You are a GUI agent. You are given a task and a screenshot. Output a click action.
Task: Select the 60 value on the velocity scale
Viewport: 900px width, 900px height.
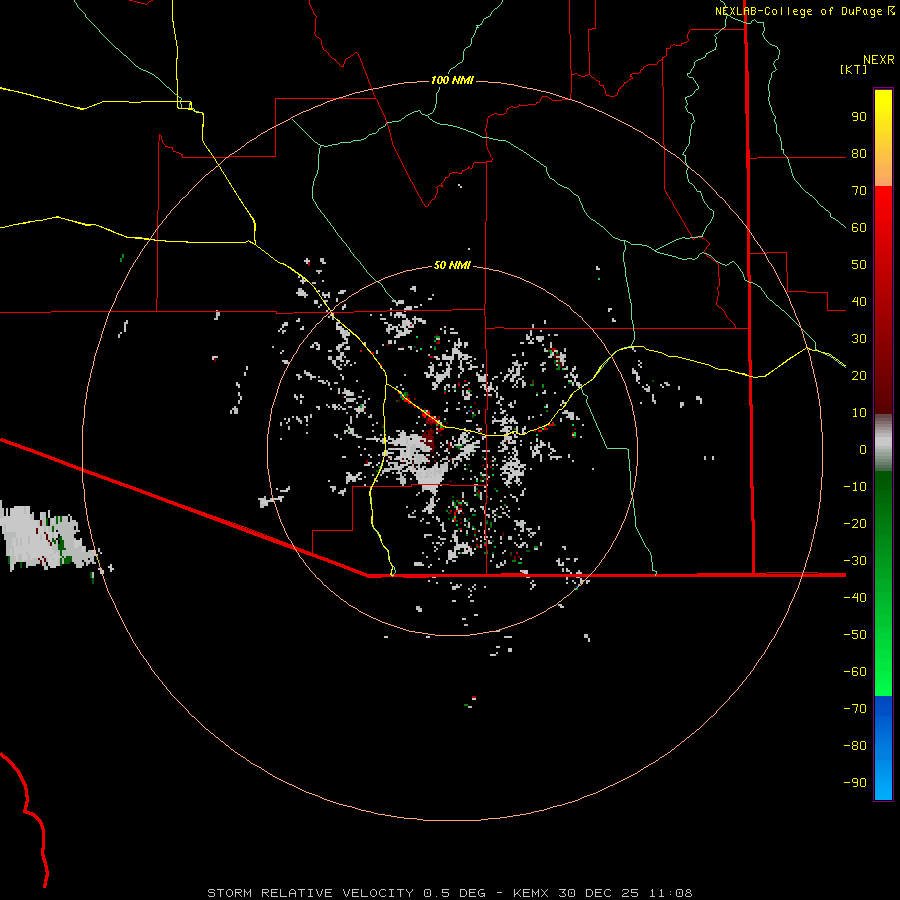859,227
